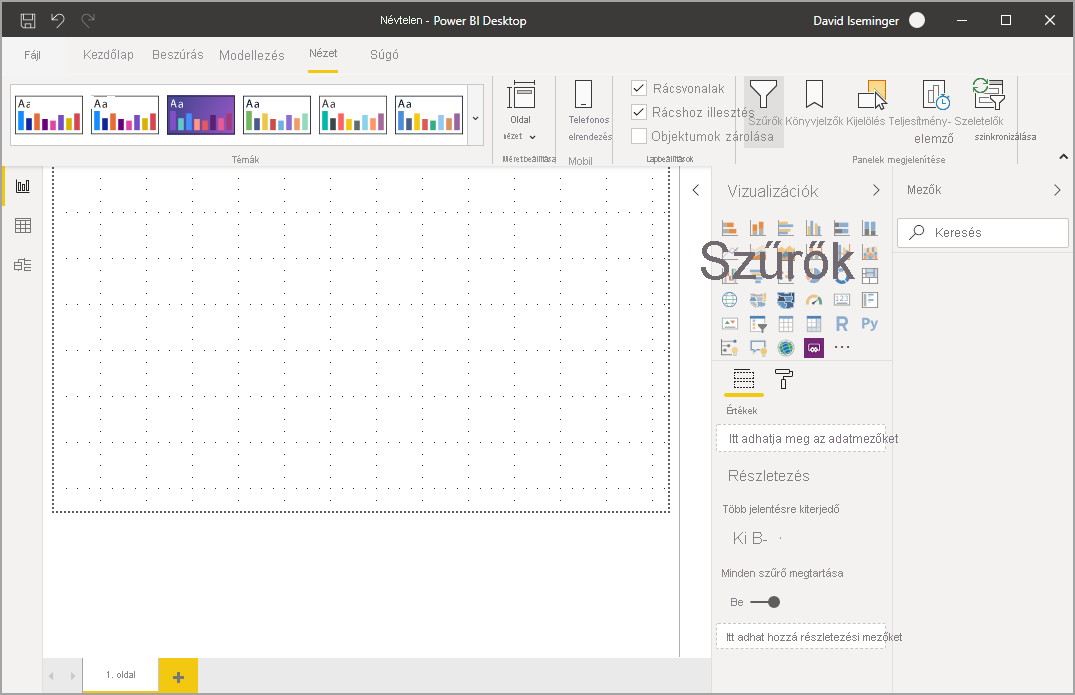Viewport: 1075px width, 695px height.
Task: Open the Kezdőlap ribbon tab
Action: click(108, 55)
